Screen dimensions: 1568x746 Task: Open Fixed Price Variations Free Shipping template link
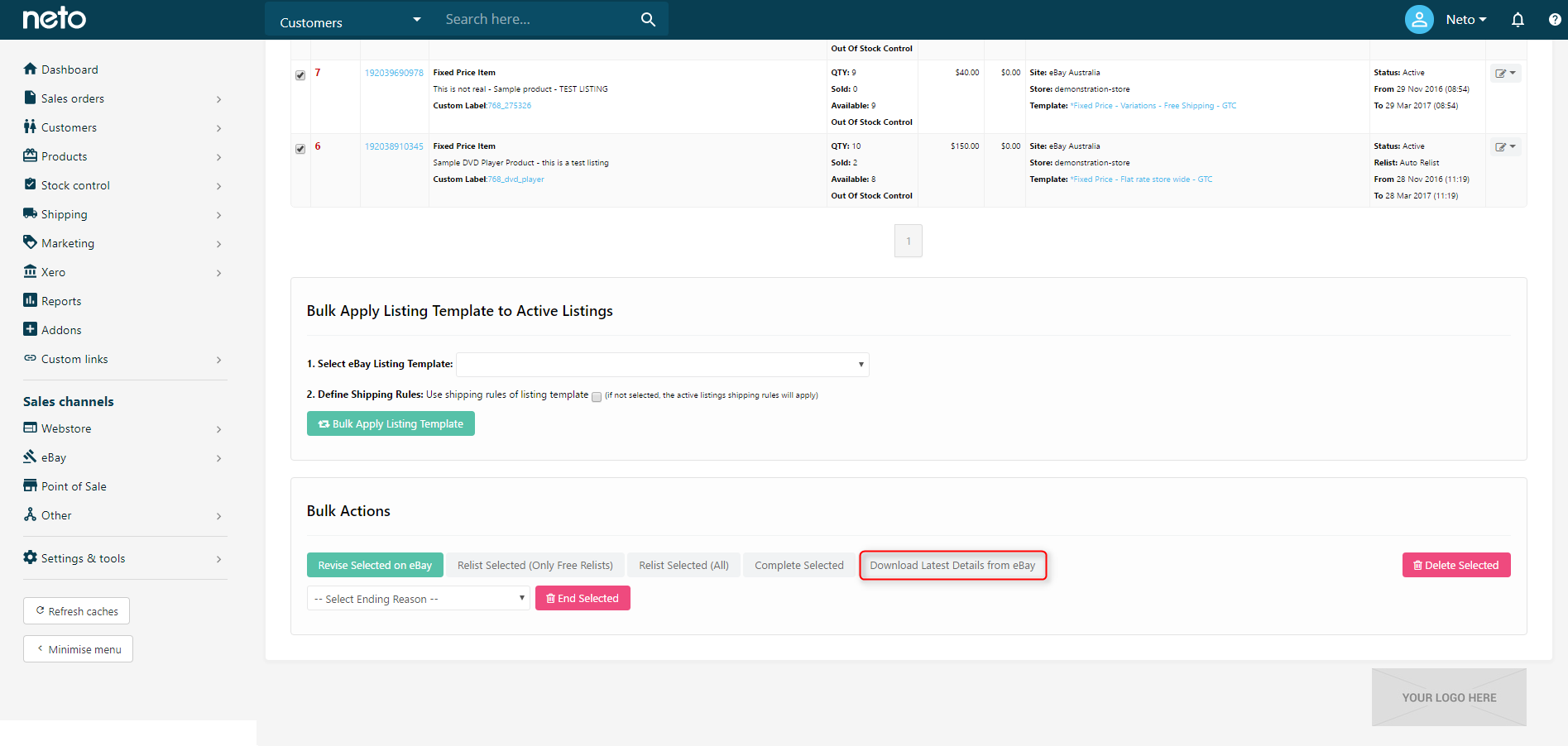click(x=1153, y=106)
